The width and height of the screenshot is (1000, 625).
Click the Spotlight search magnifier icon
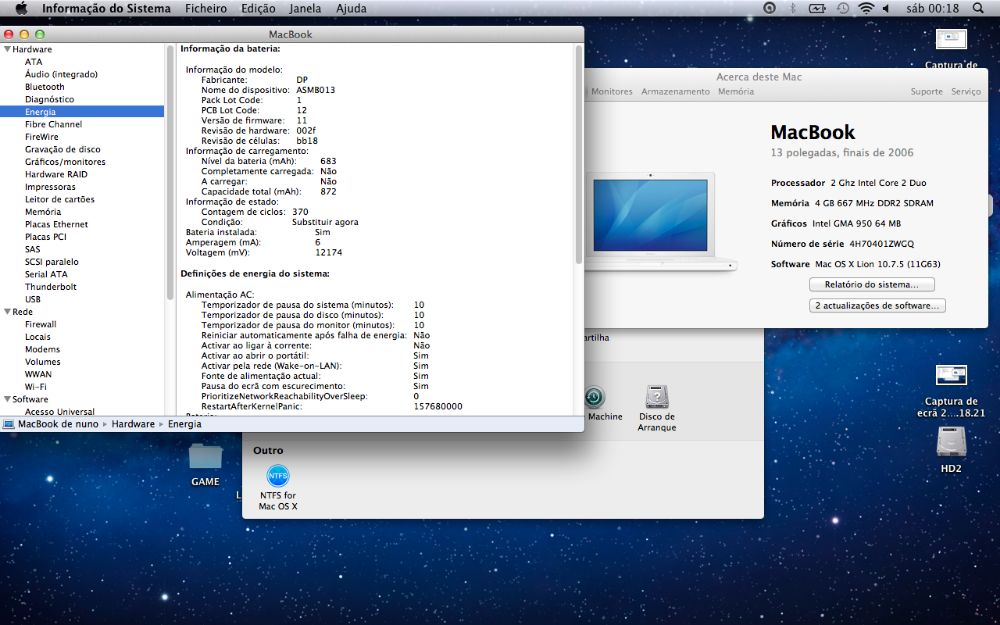click(978, 8)
